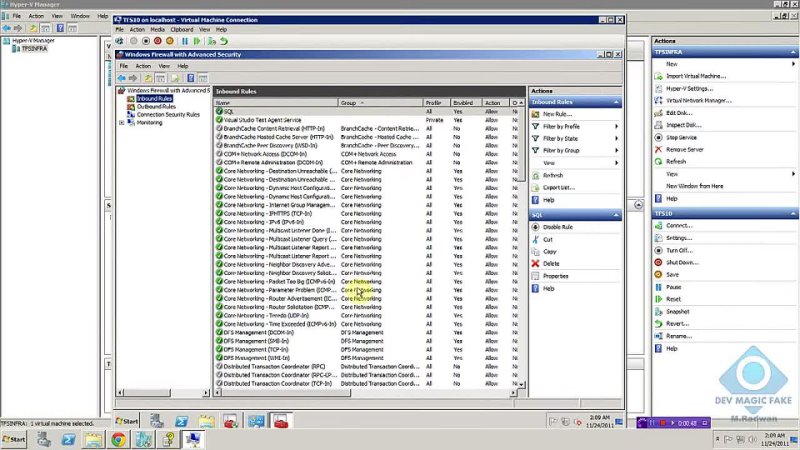
Task: Click the Revert icon in VM connection toolbar
Action: 223,41
